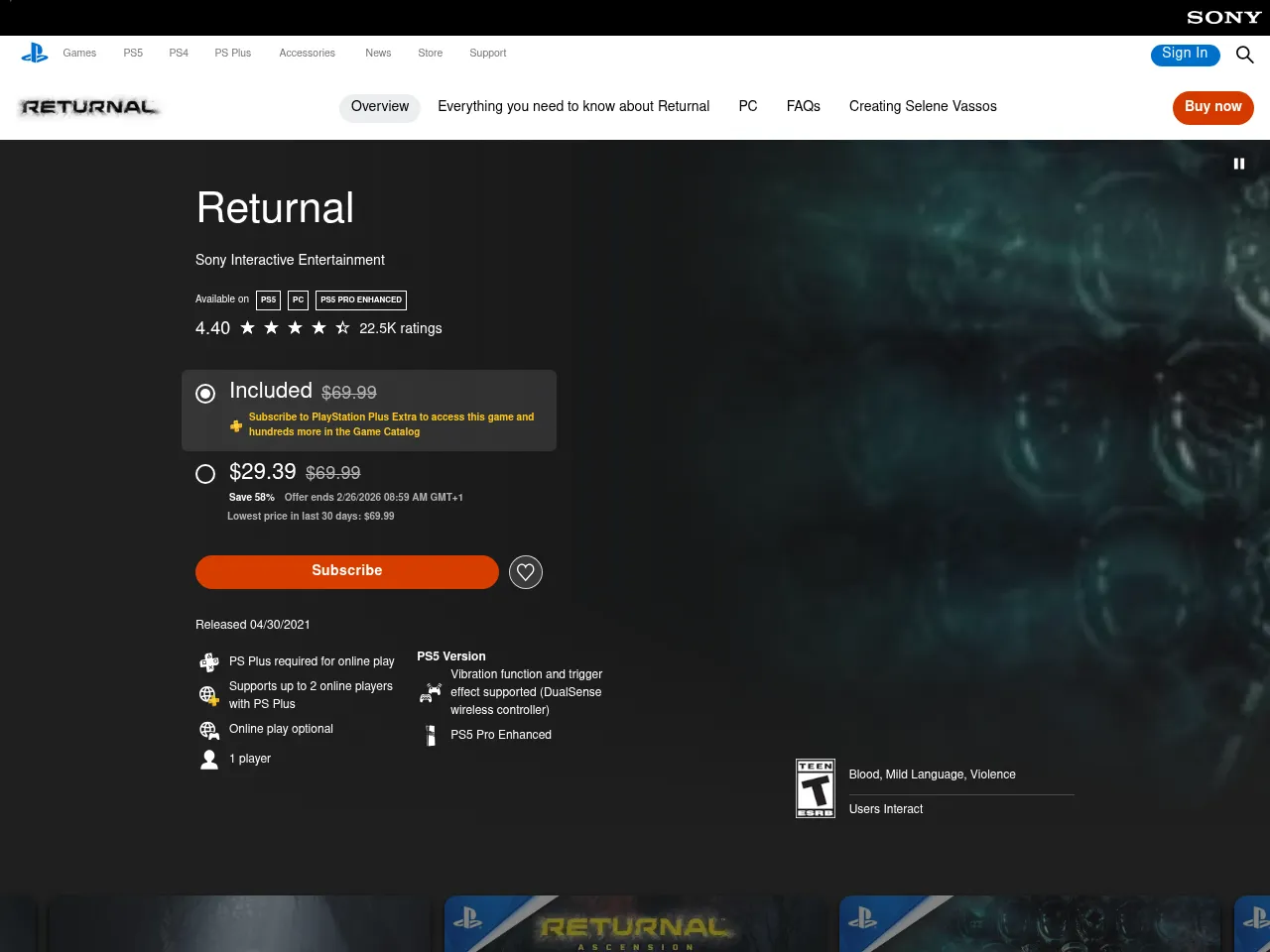Screen dimensions: 1270x952
Task: Click the PlayStation logo icon
Action: pyautogui.click(x=34, y=53)
